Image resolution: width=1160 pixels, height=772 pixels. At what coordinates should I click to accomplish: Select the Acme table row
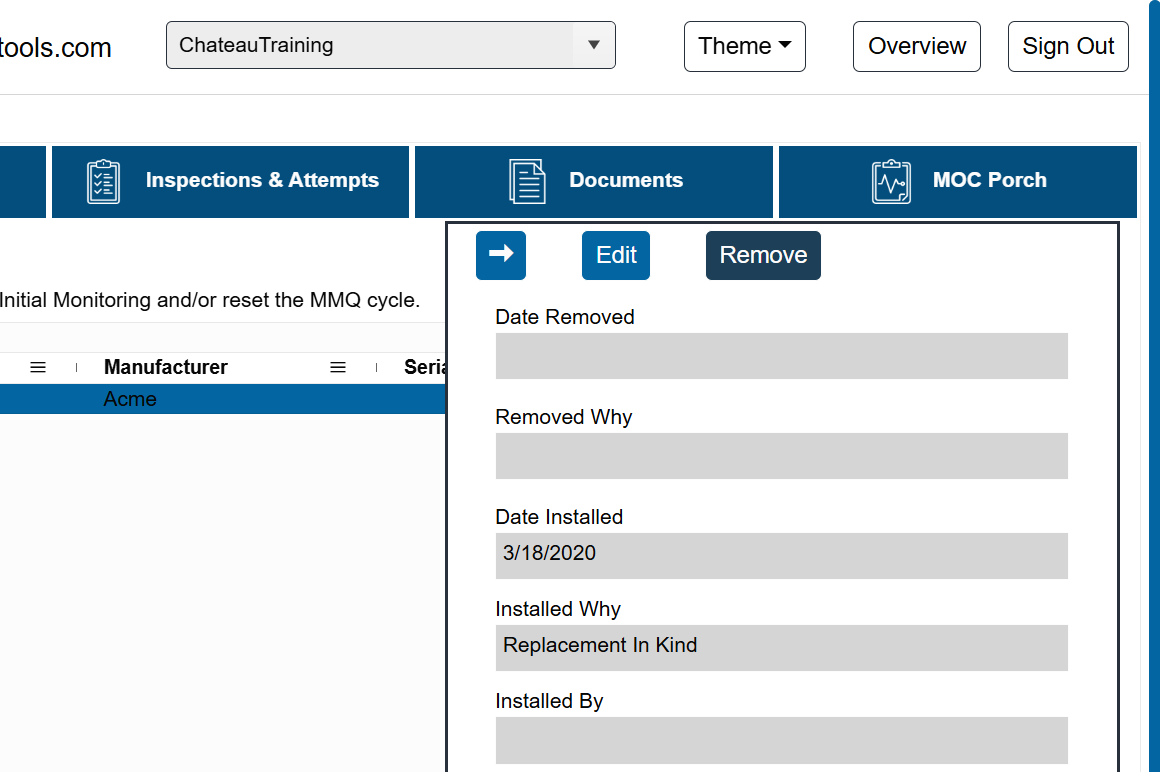tap(222, 399)
